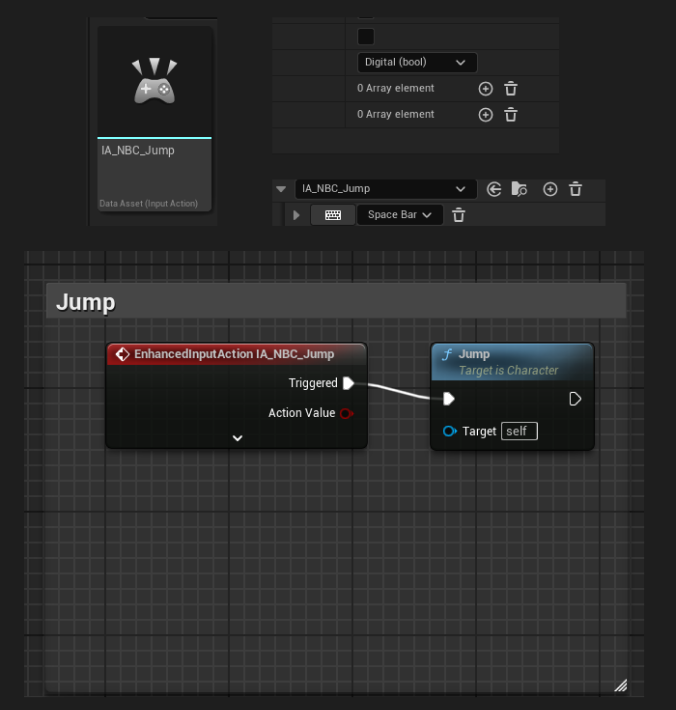Viewport: 676px width, 710px height.
Task: Collapse the IA_NBC_Jump mapping triangle
Action: pos(281,189)
